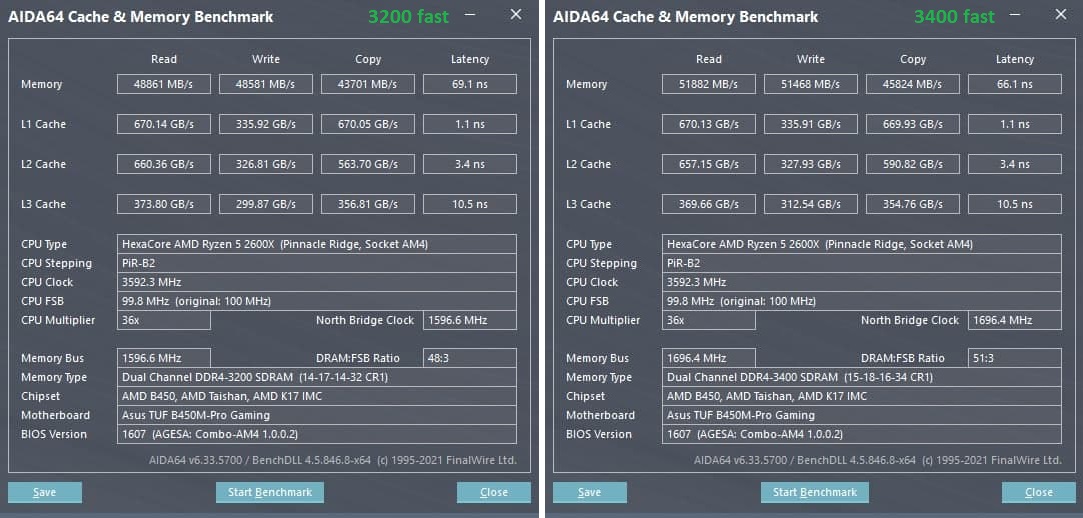Start Benchmark in the 3400 fast window
The image size is (1083, 518).
[x=815, y=492]
